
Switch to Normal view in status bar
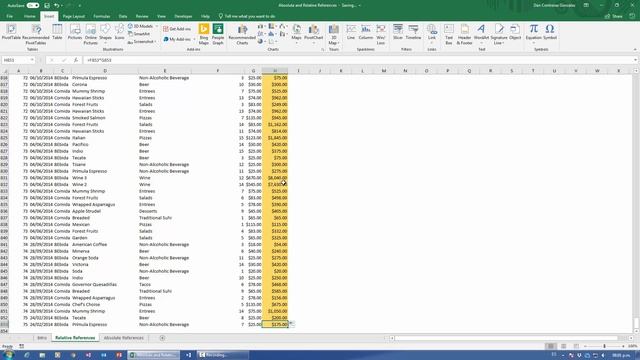coord(551,346)
